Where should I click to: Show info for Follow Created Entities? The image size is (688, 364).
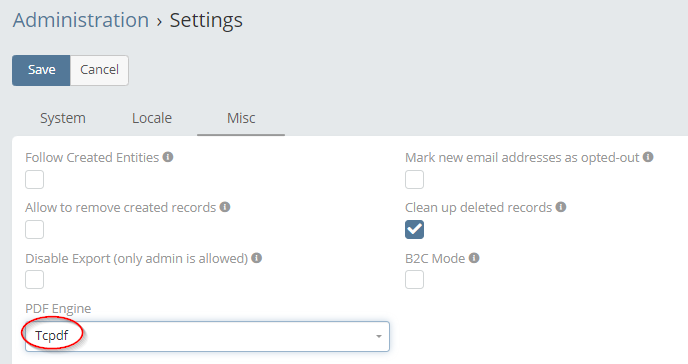pos(168,157)
